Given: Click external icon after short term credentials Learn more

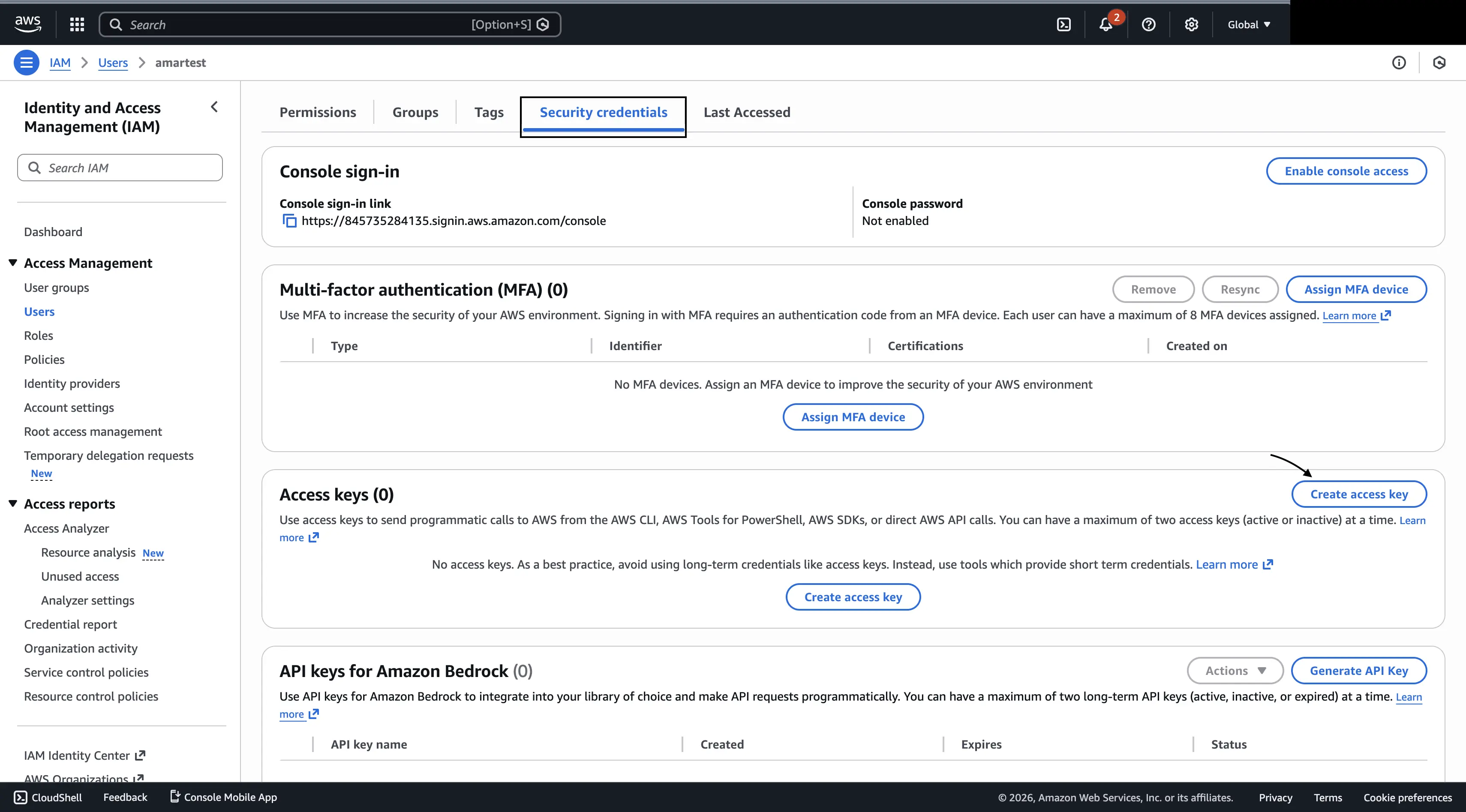Looking at the screenshot, I should point(1268,564).
